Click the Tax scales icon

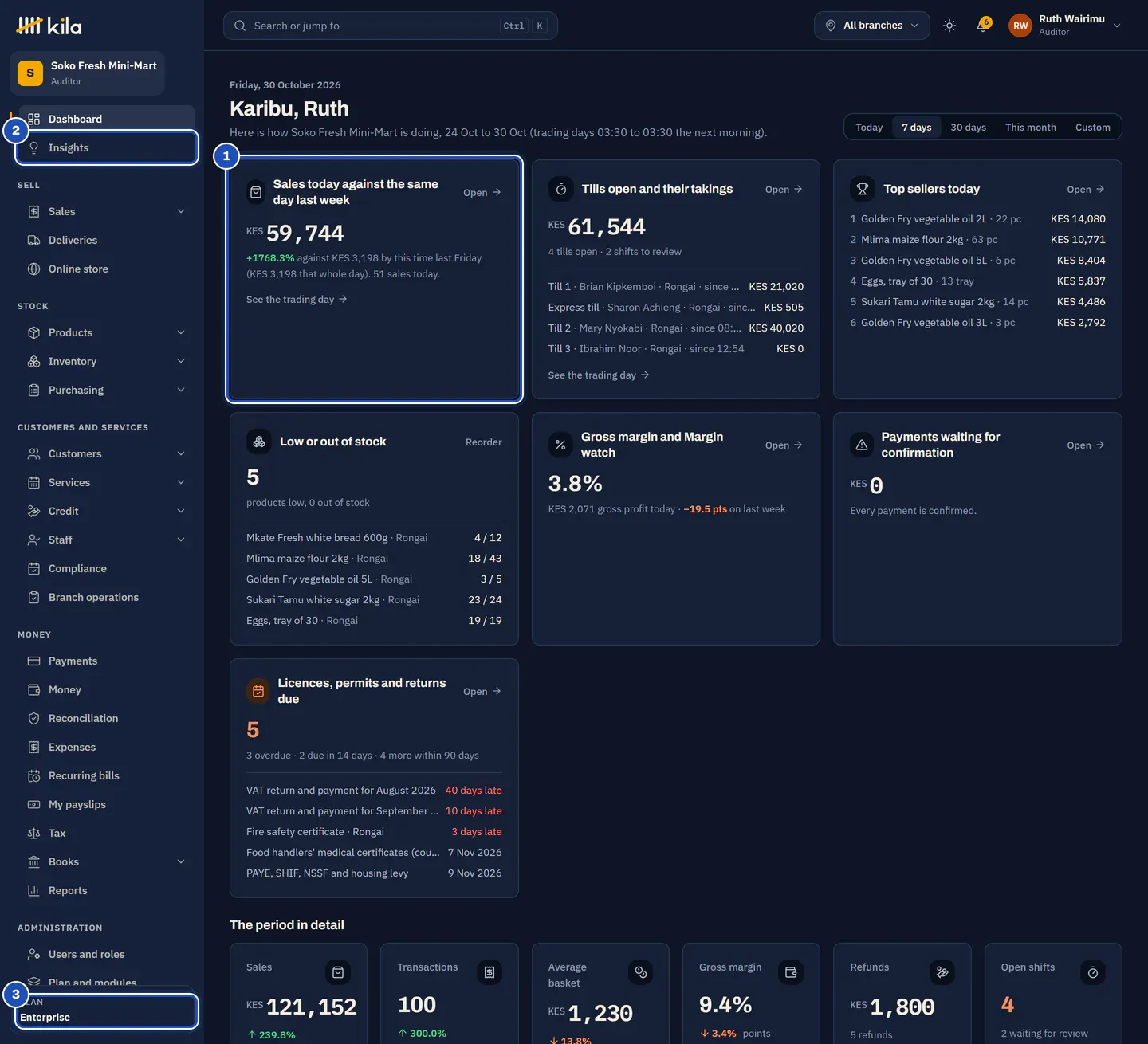(33, 833)
